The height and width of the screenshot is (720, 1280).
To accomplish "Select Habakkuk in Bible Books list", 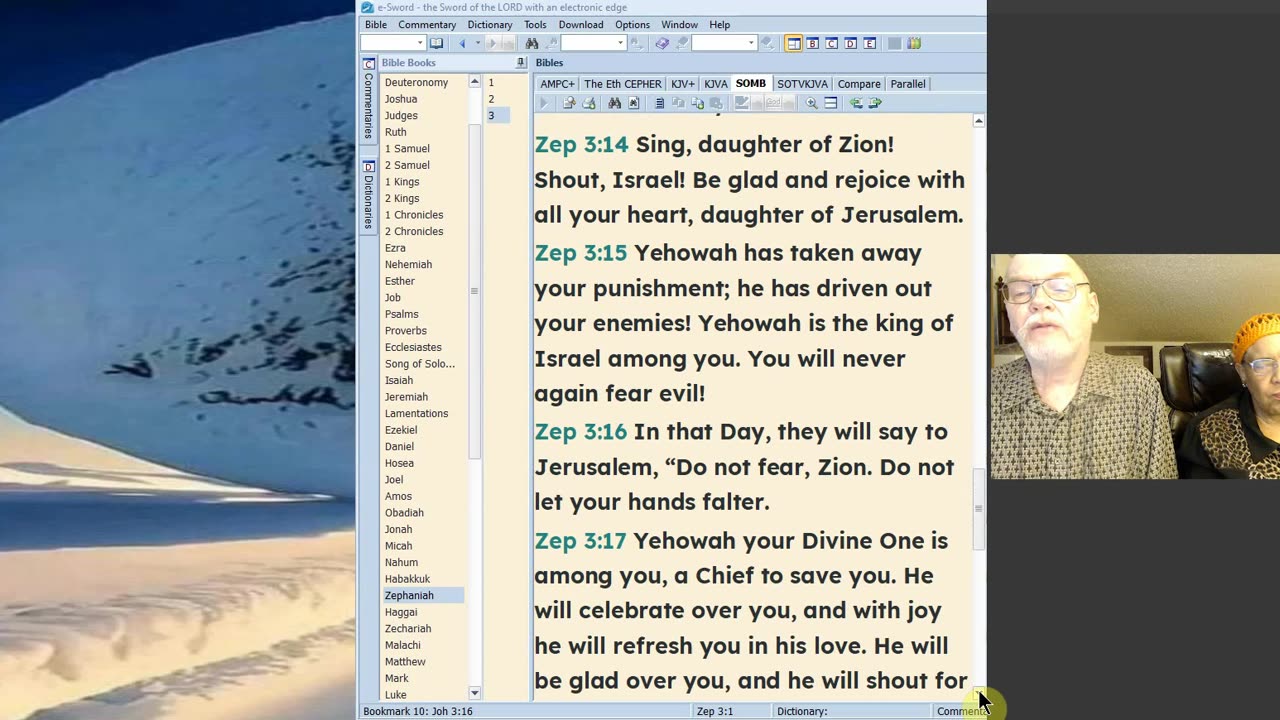I will click(x=407, y=579).
